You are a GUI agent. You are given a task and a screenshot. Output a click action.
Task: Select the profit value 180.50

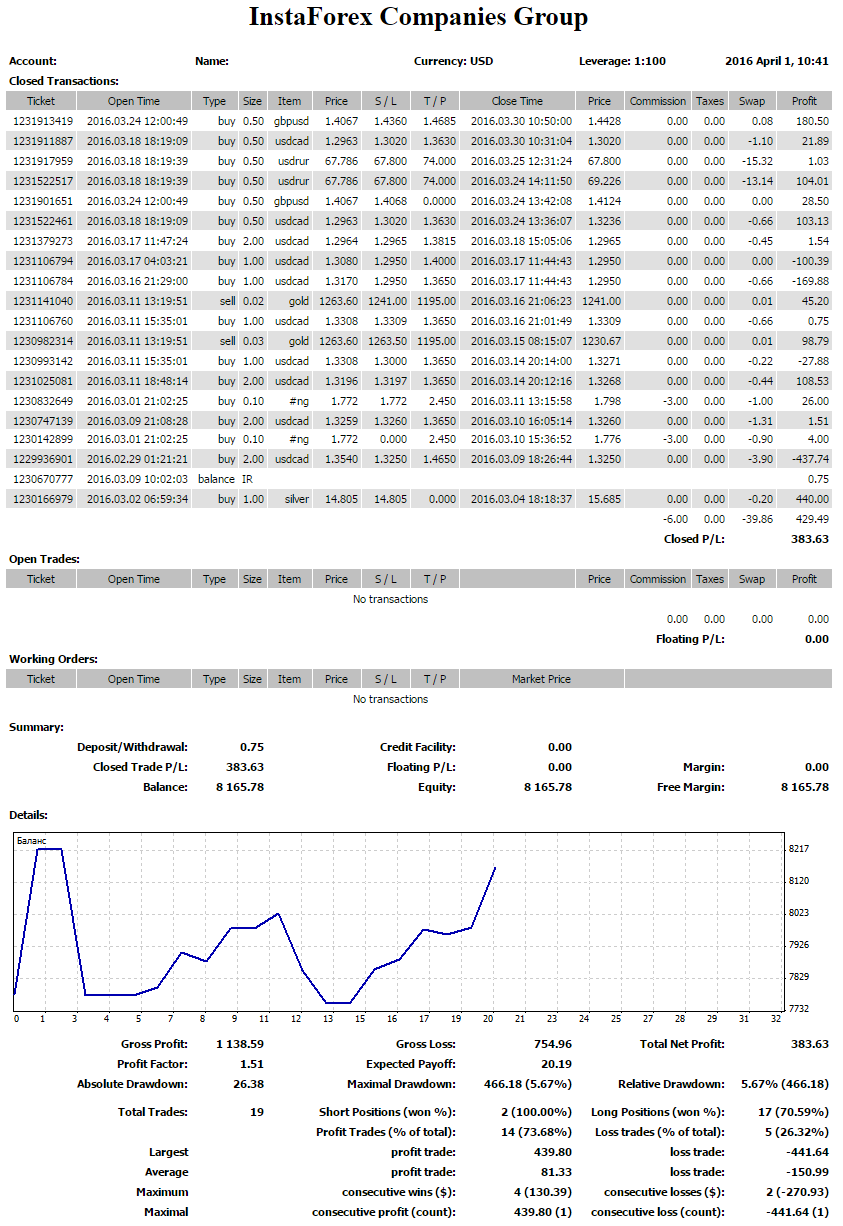coord(812,121)
